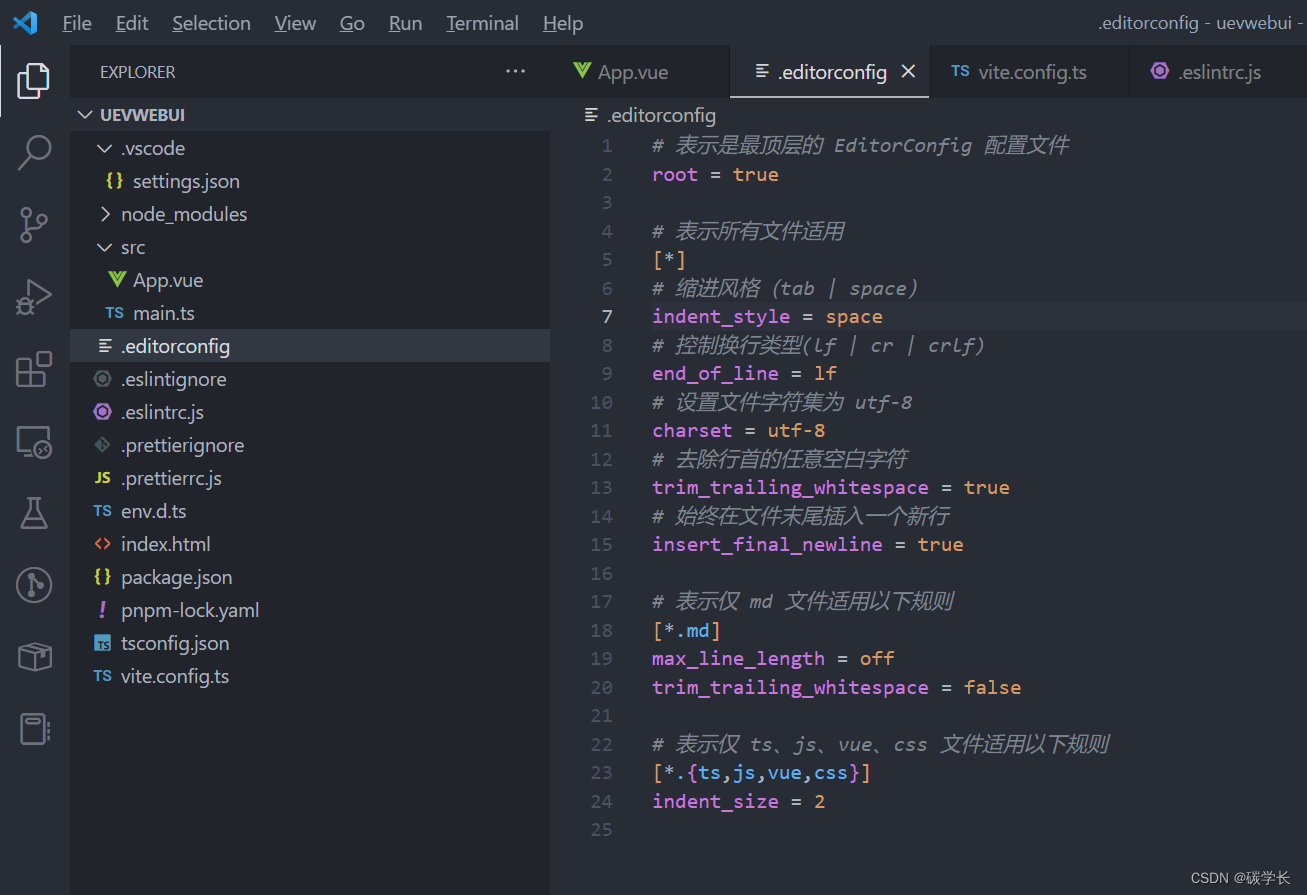Open the Run and Debug view

34,297
